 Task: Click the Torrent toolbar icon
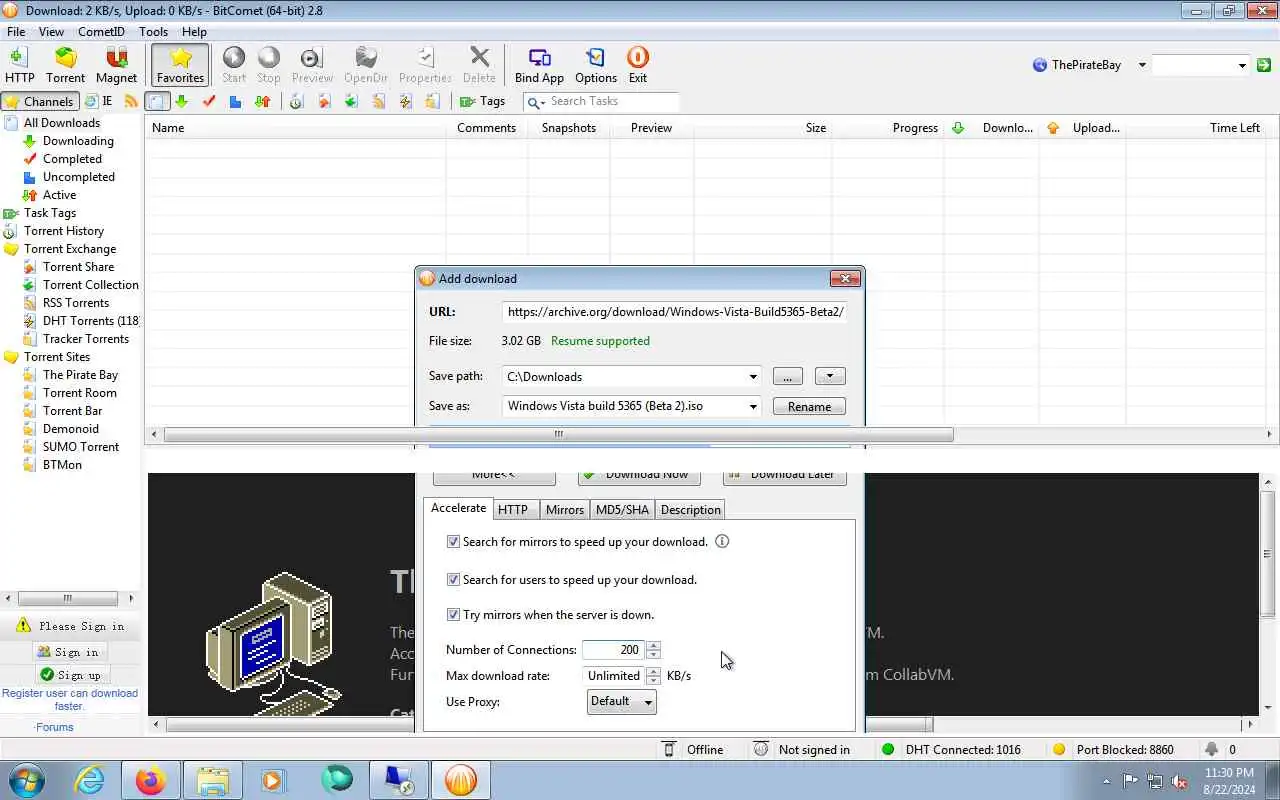(65, 65)
